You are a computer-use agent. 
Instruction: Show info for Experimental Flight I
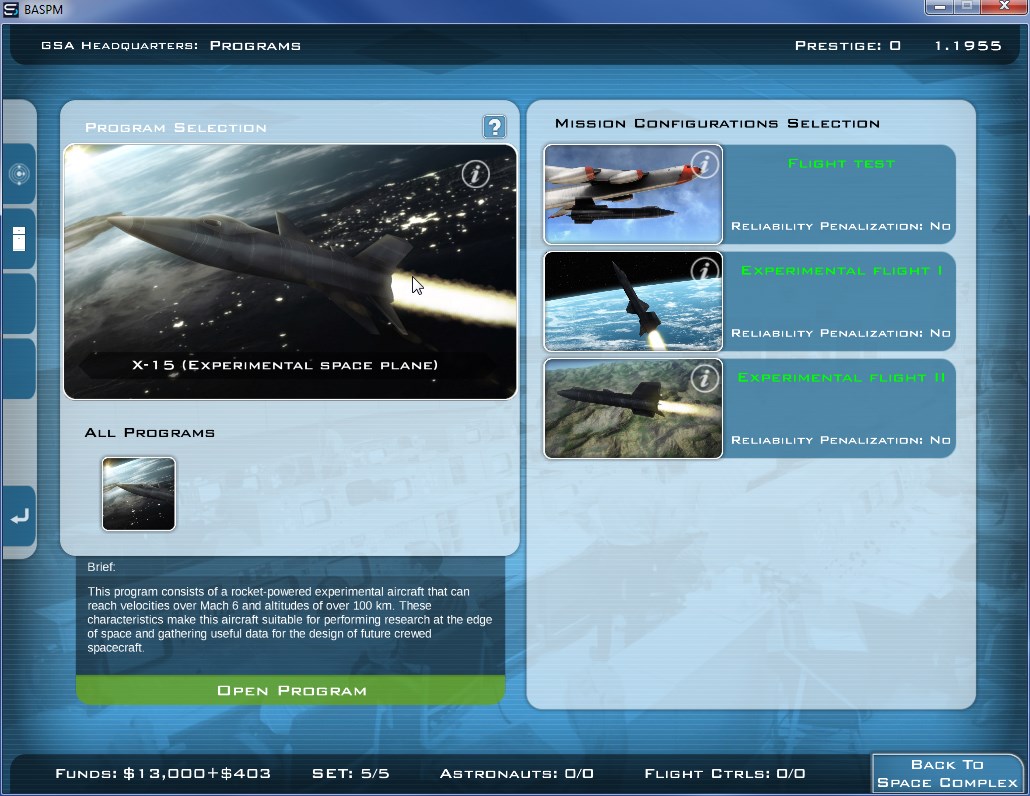point(705,271)
